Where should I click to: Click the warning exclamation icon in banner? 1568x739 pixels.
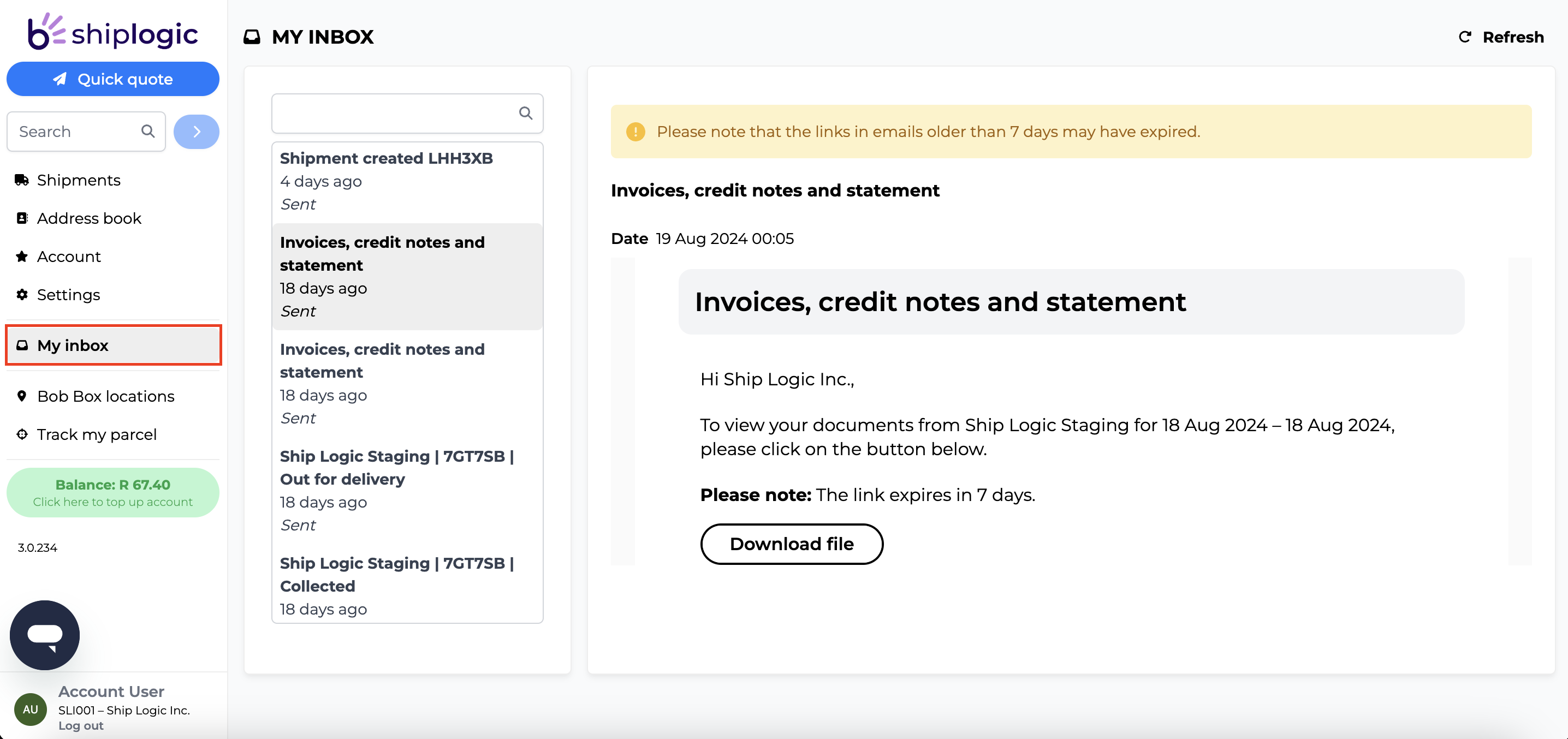coord(635,132)
